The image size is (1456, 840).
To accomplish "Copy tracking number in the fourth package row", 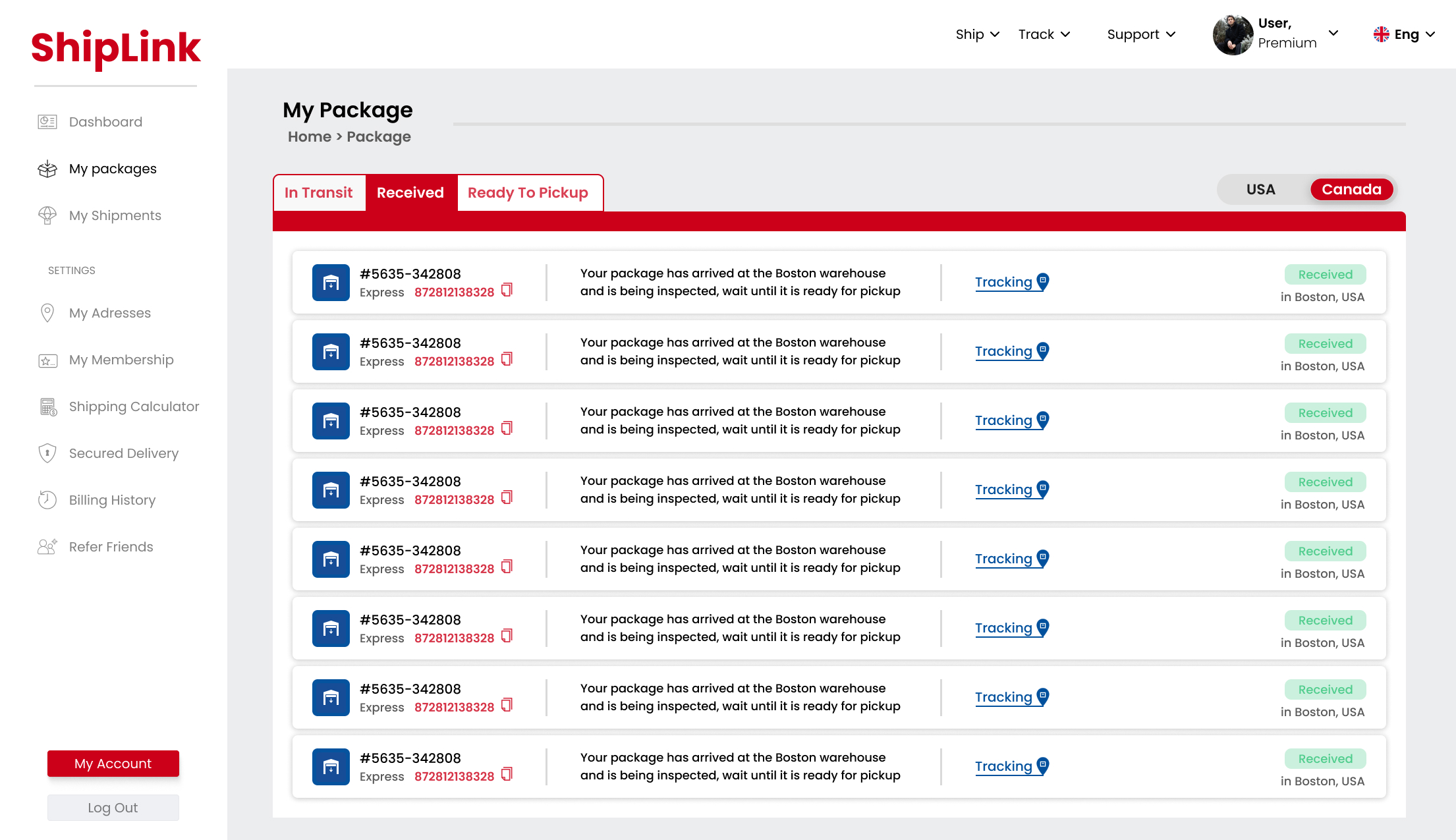I will 507,498.
